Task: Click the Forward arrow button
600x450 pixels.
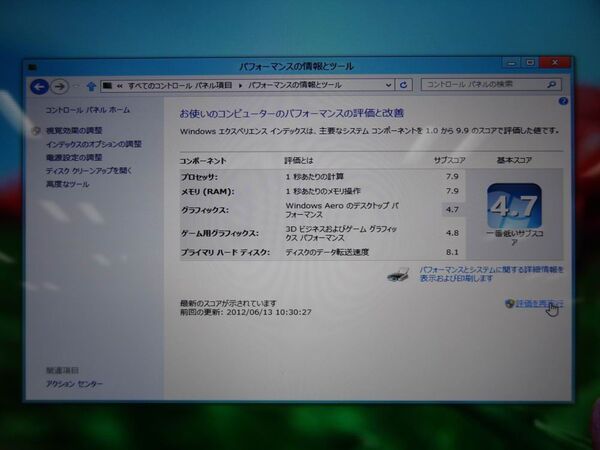Action: [59, 86]
